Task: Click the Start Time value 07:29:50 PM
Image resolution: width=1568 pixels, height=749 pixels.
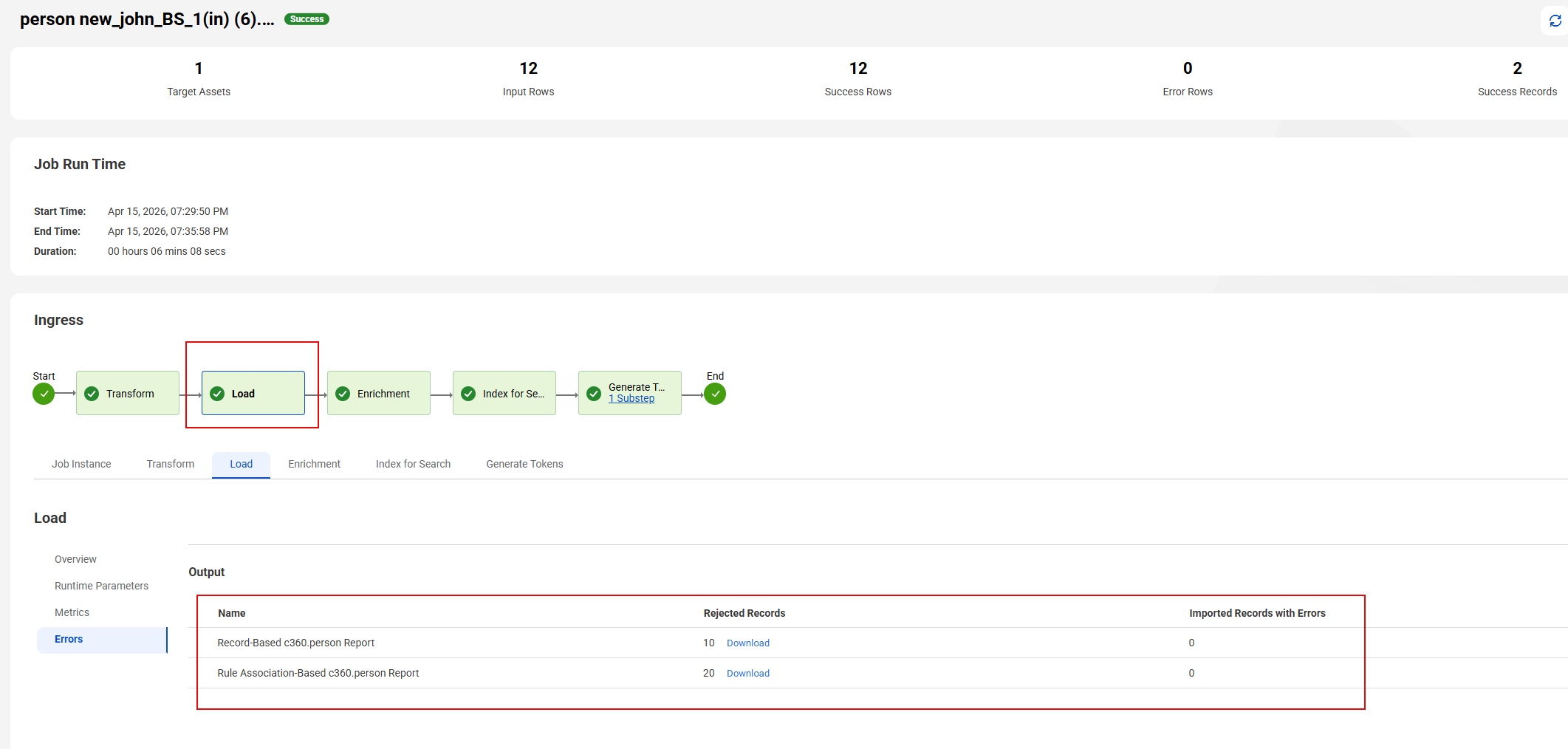Action: click(x=168, y=211)
